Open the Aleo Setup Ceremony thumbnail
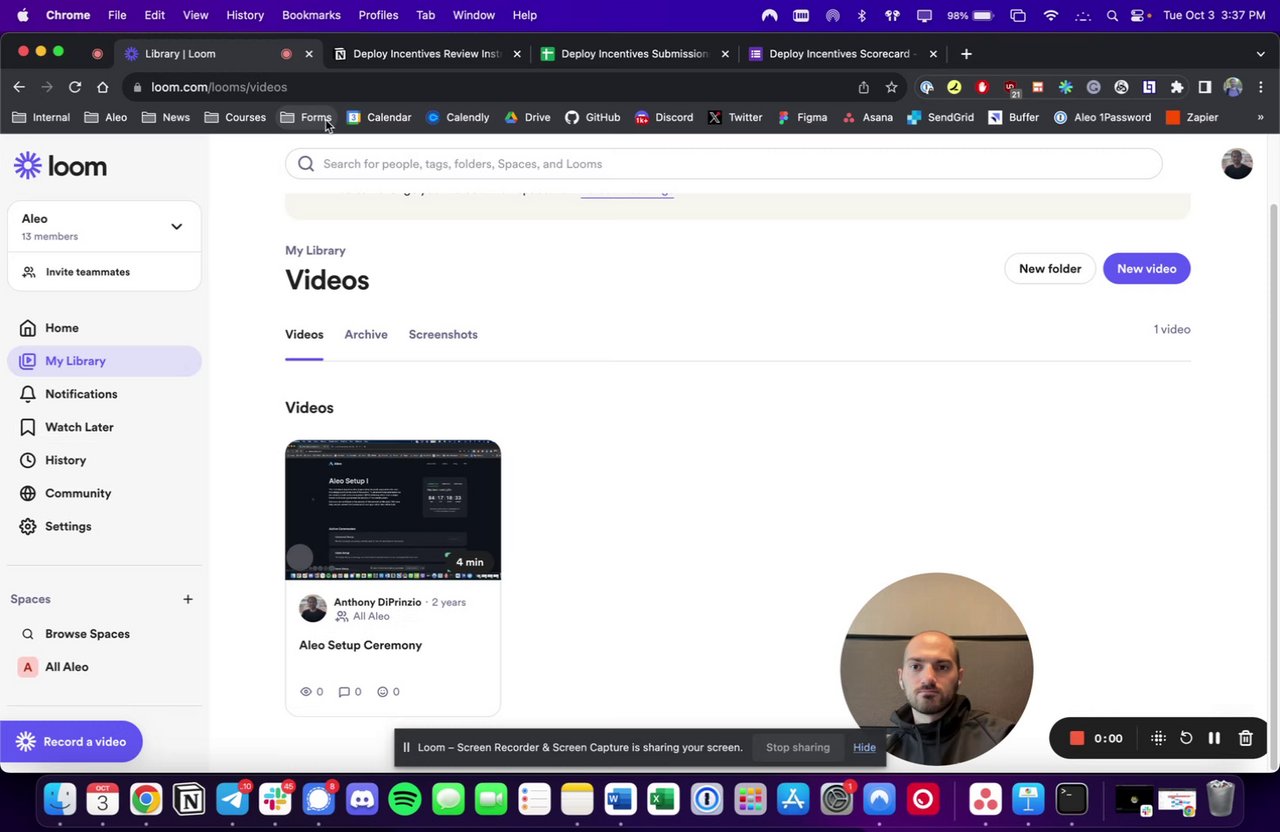The height and width of the screenshot is (832, 1280). 393,510
